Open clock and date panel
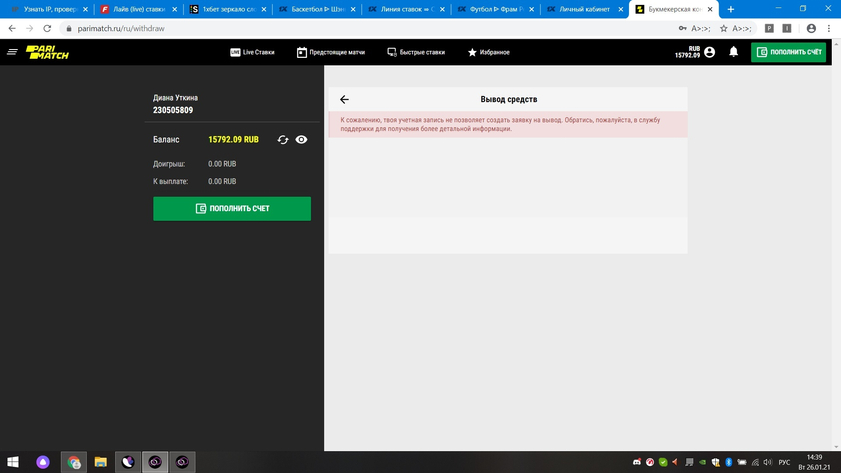 (x=814, y=462)
